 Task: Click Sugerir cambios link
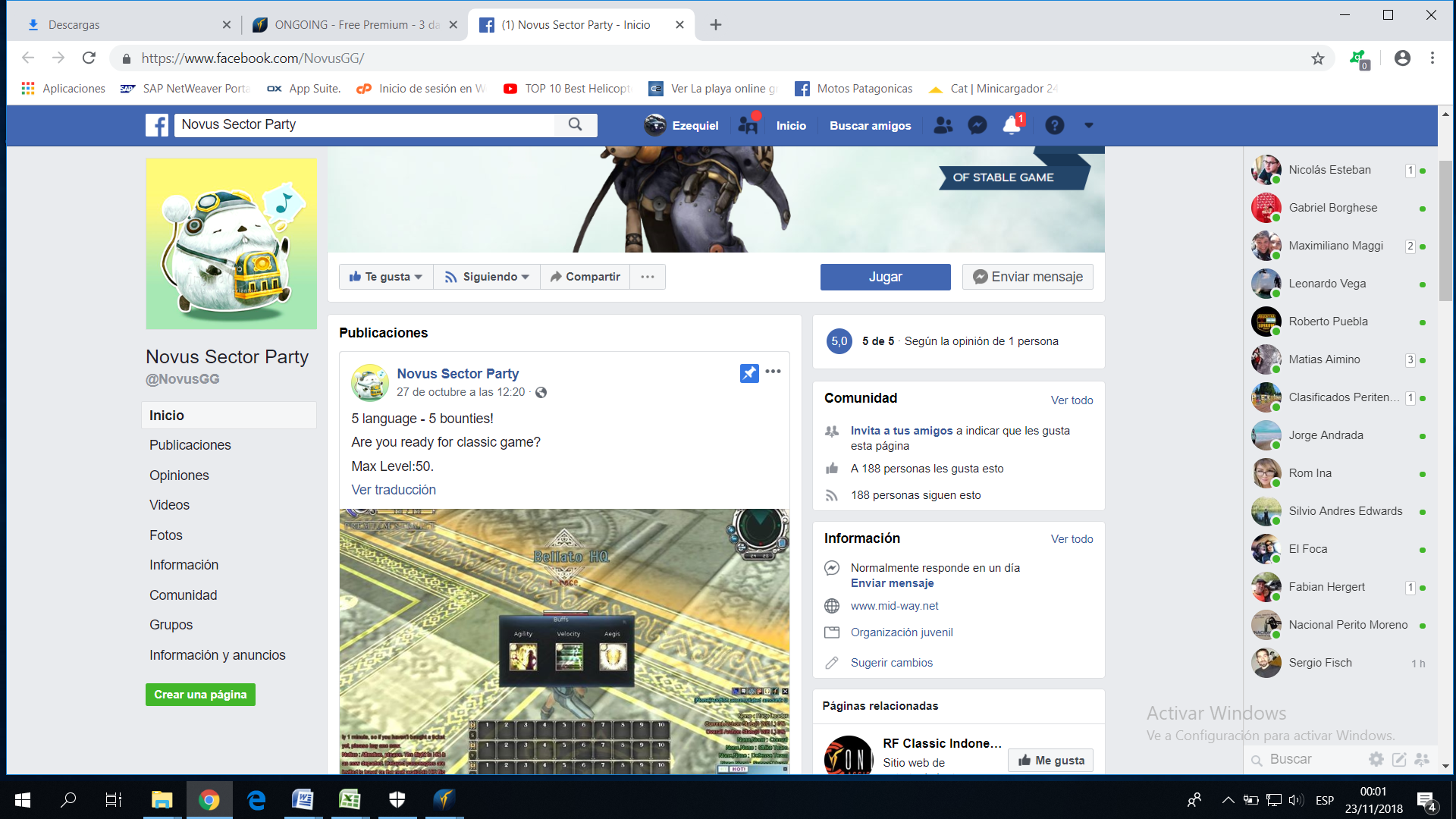point(892,663)
